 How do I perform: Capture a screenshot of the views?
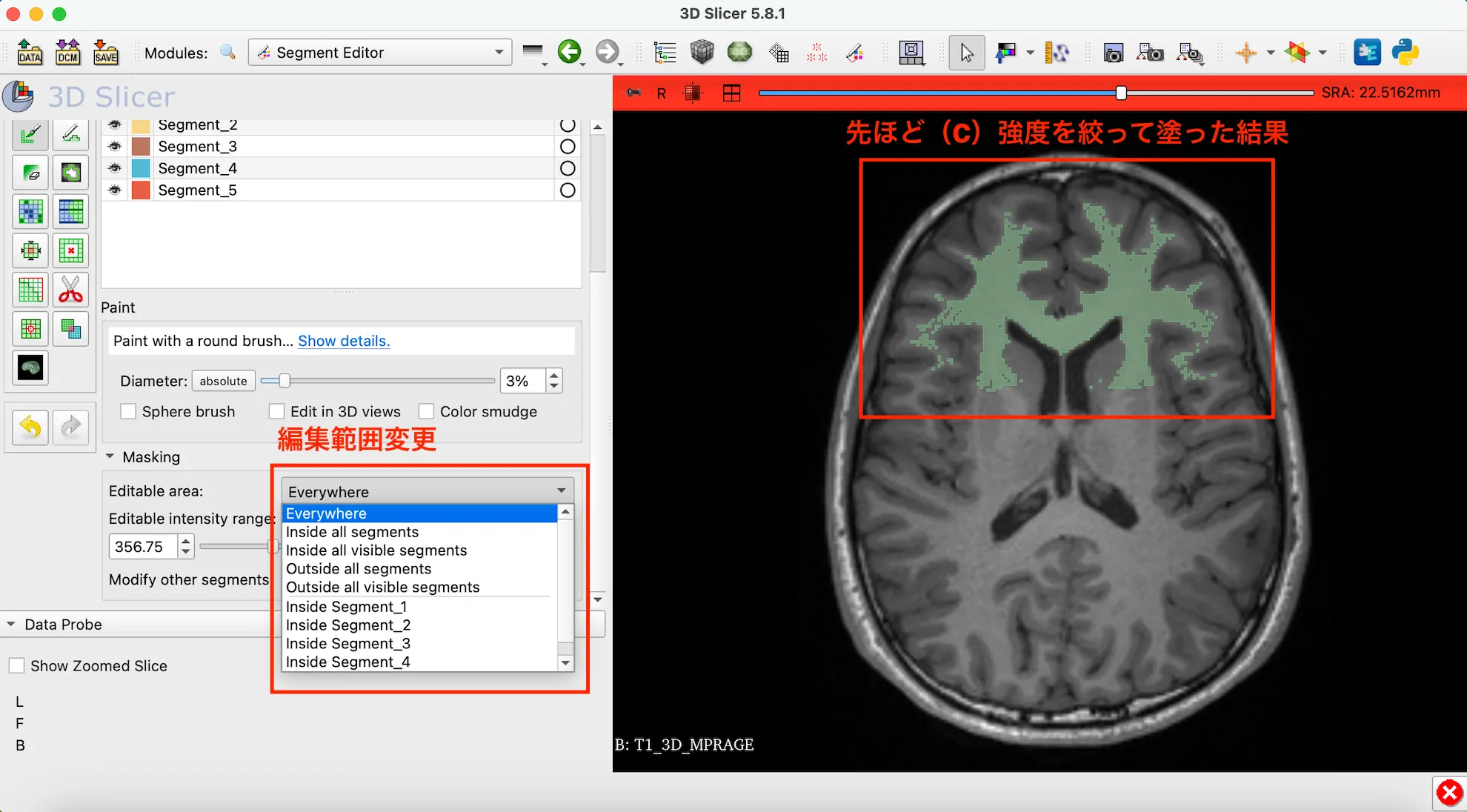tap(1113, 53)
